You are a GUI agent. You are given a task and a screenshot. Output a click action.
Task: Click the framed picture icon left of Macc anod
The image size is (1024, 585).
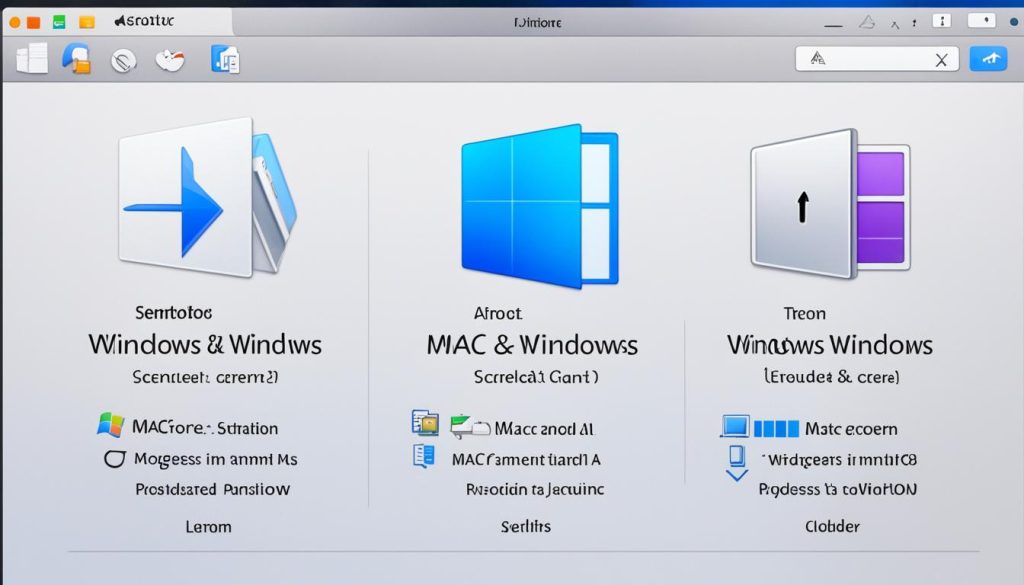pyautogui.click(x=425, y=422)
